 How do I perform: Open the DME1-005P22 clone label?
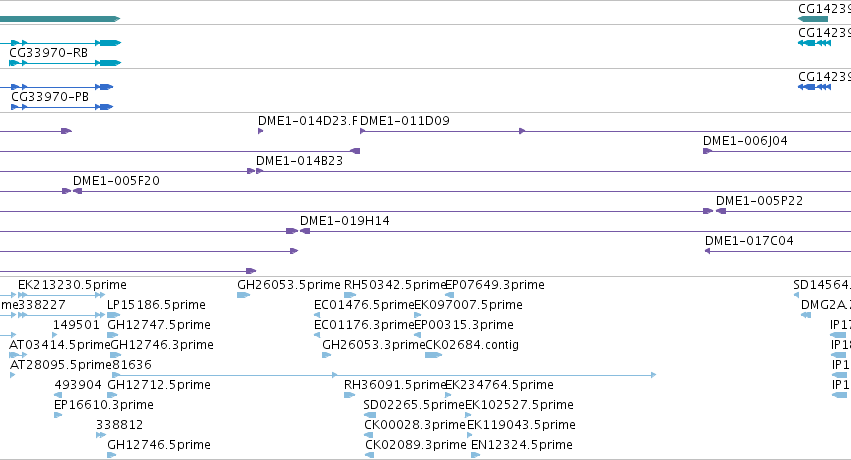pyautogui.click(x=759, y=201)
